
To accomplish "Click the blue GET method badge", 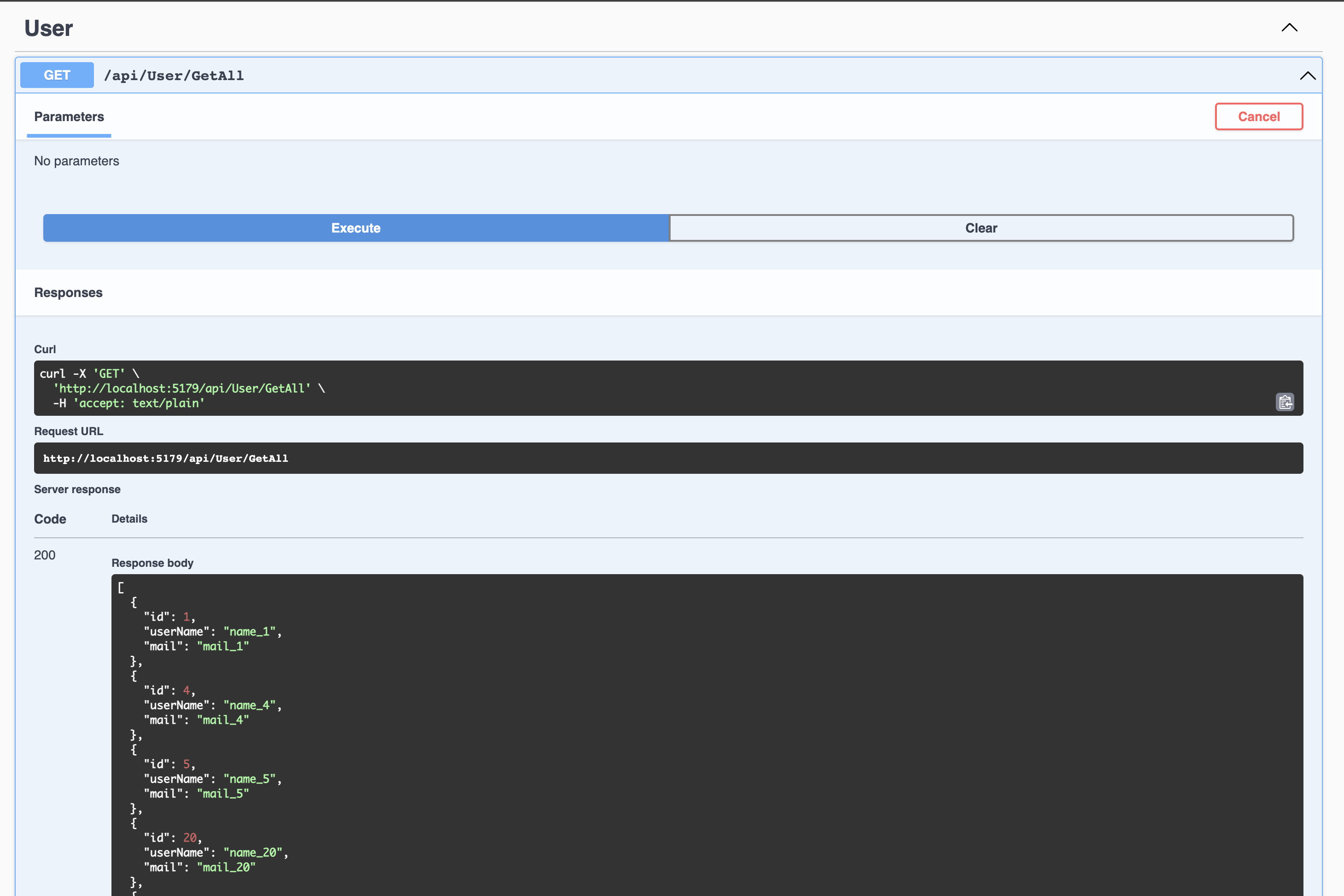I will coord(57,75).
